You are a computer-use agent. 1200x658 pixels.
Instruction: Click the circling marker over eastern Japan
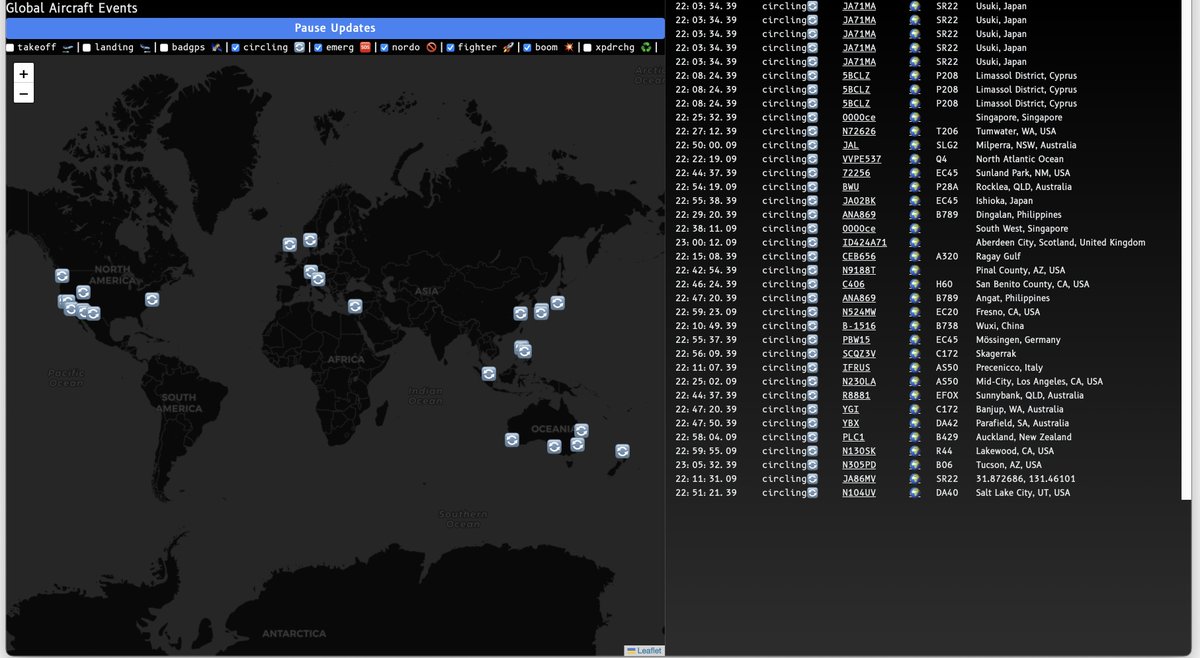pyautogui.click(x=557, y=302)
